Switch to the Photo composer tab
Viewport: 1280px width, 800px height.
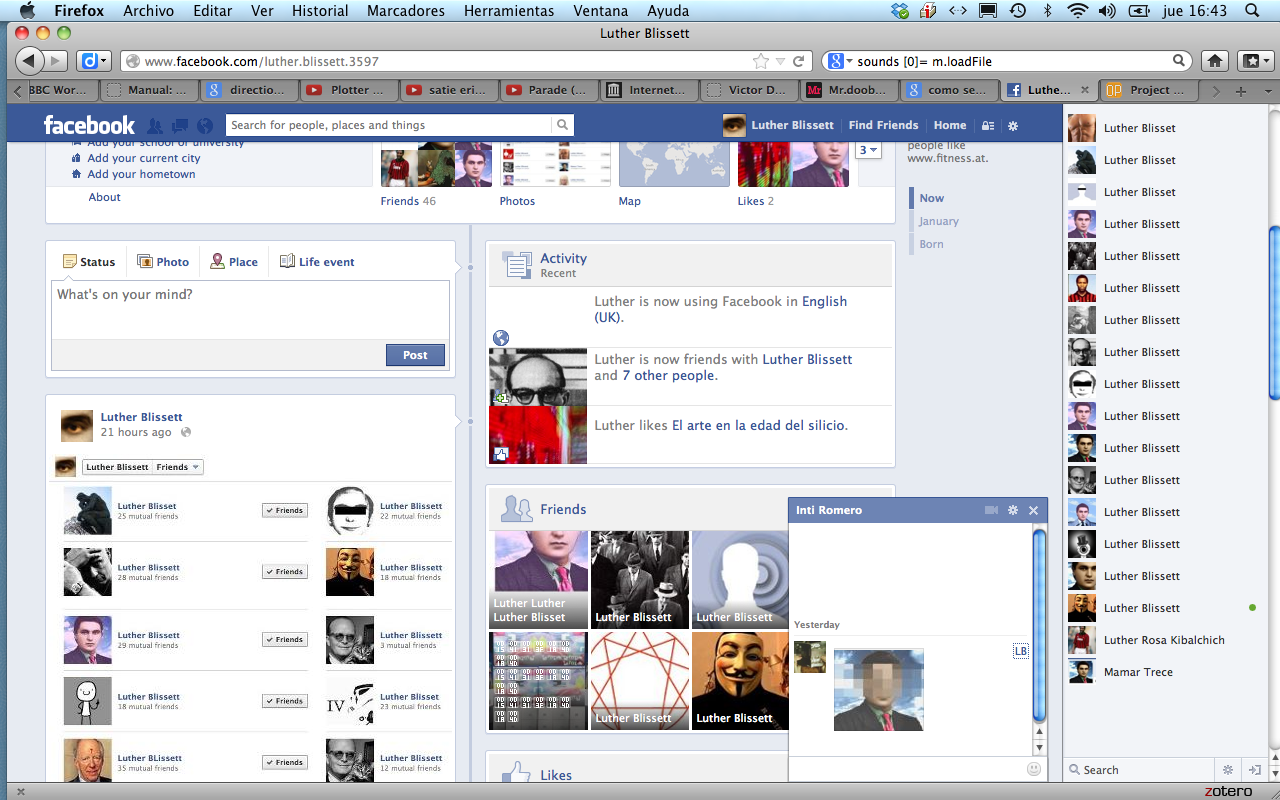click(163, 262)
